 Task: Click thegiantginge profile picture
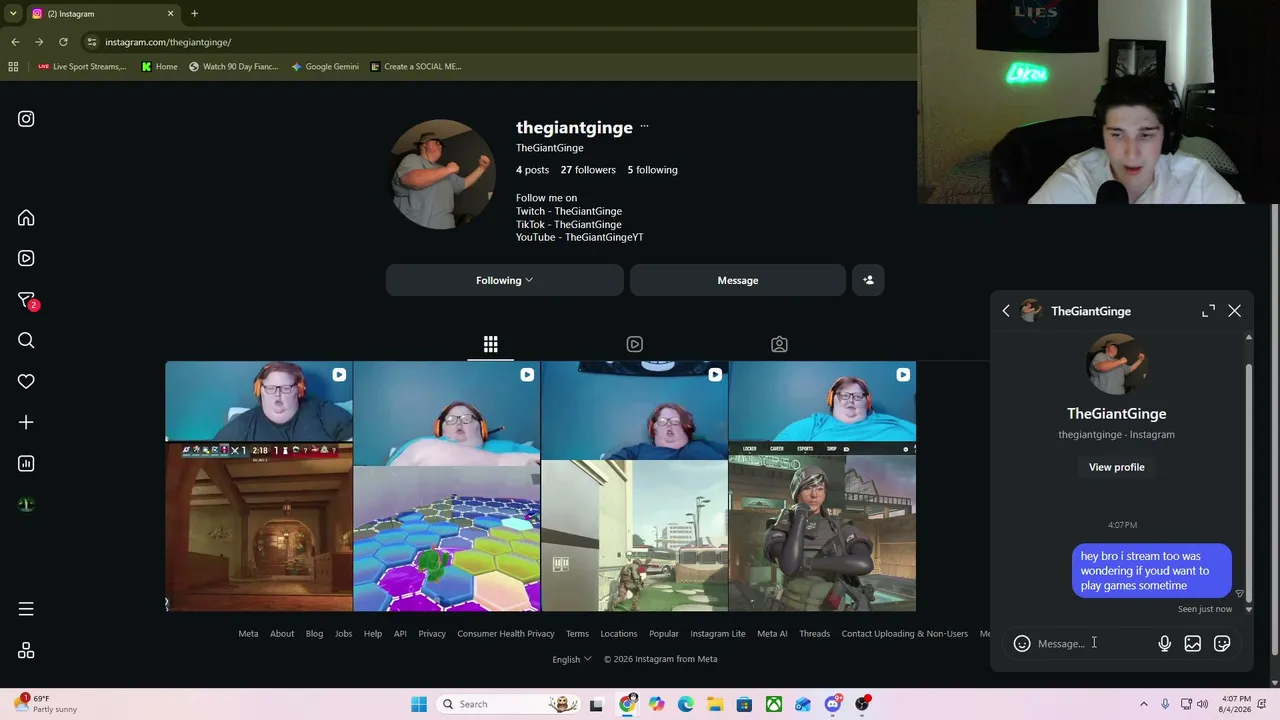click(441, 174)
